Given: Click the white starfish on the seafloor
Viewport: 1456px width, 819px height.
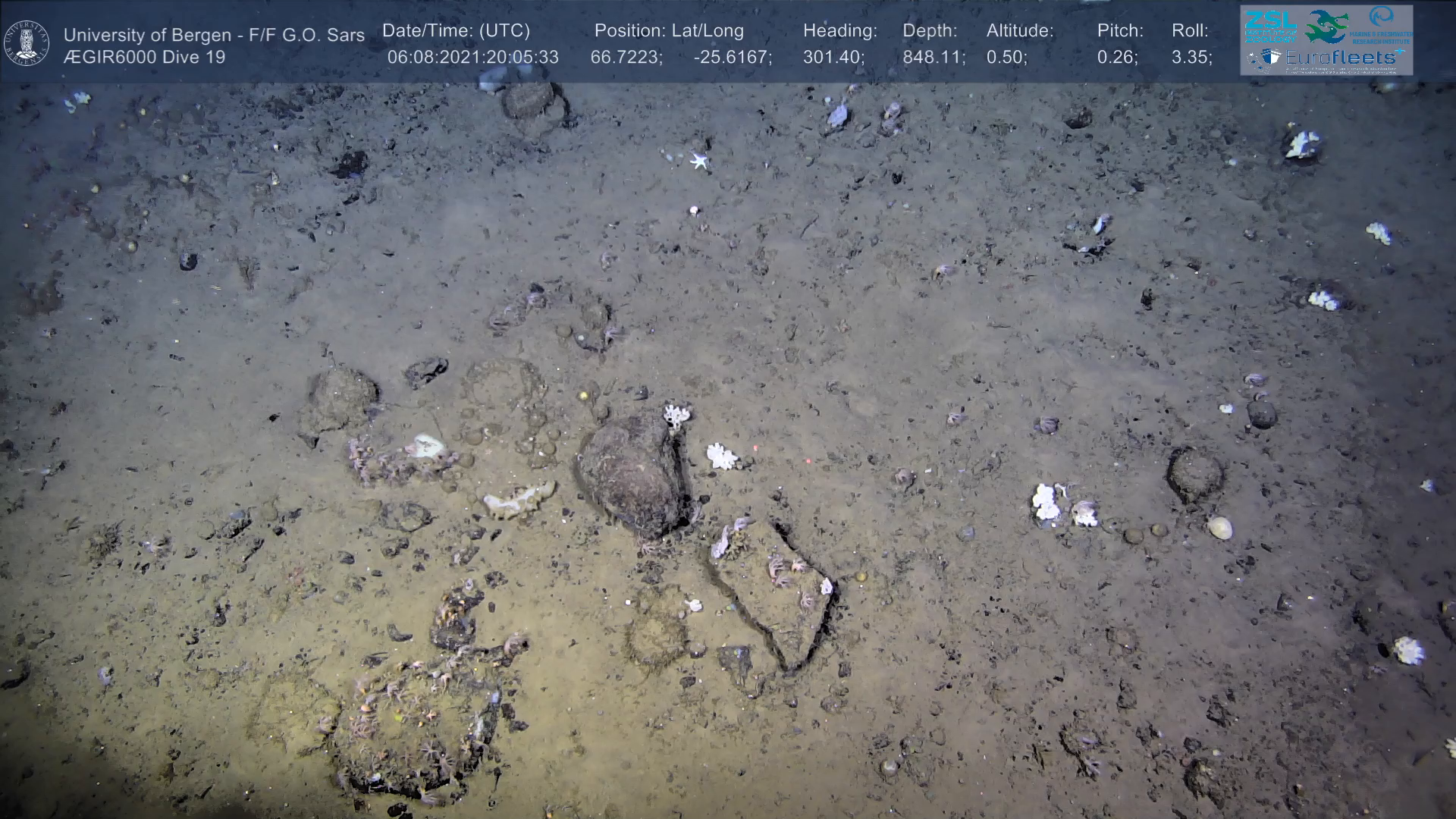Looking at the screenshot, I should (698, 160).
